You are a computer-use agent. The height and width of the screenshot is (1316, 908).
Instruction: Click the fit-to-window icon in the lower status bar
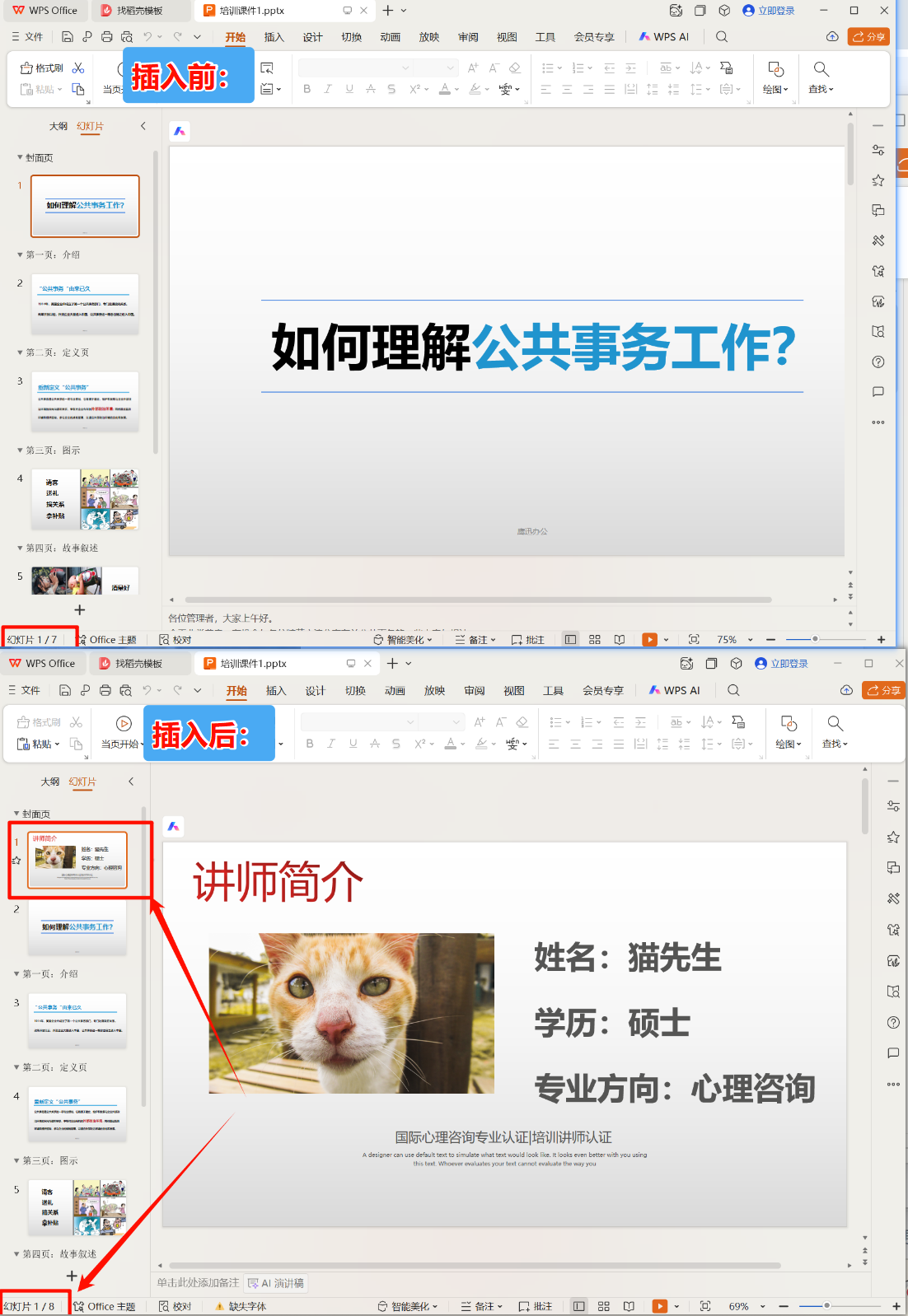pyautogui.click(x=705, y=1306)
